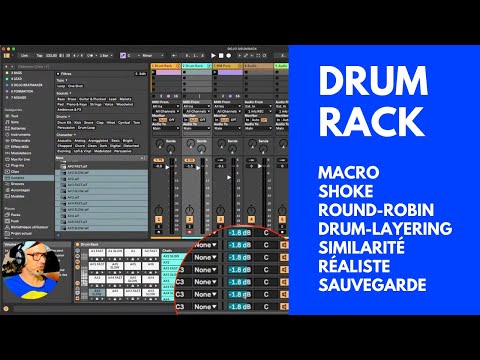Open the Effets MIDI category

tap(19, 147)
